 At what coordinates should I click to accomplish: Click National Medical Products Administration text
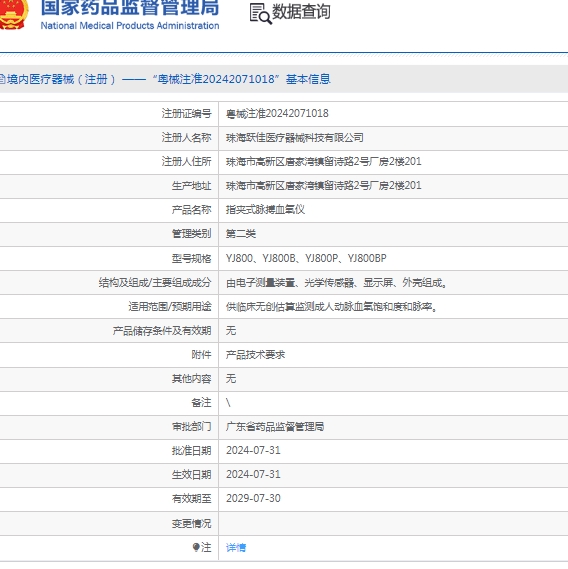130,26
